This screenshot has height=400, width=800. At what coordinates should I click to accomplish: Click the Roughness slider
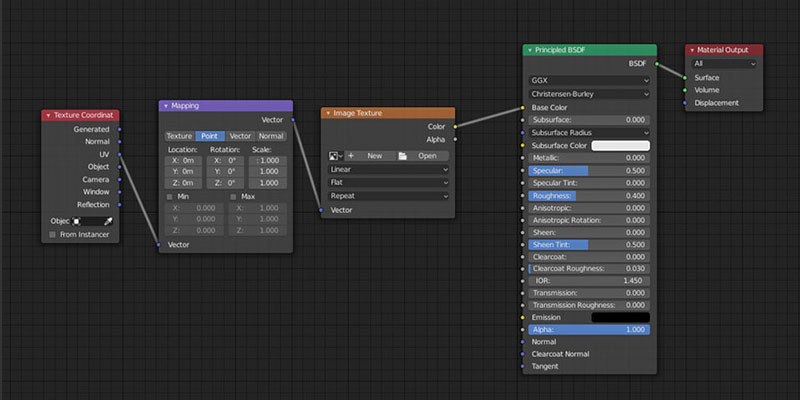589,196
